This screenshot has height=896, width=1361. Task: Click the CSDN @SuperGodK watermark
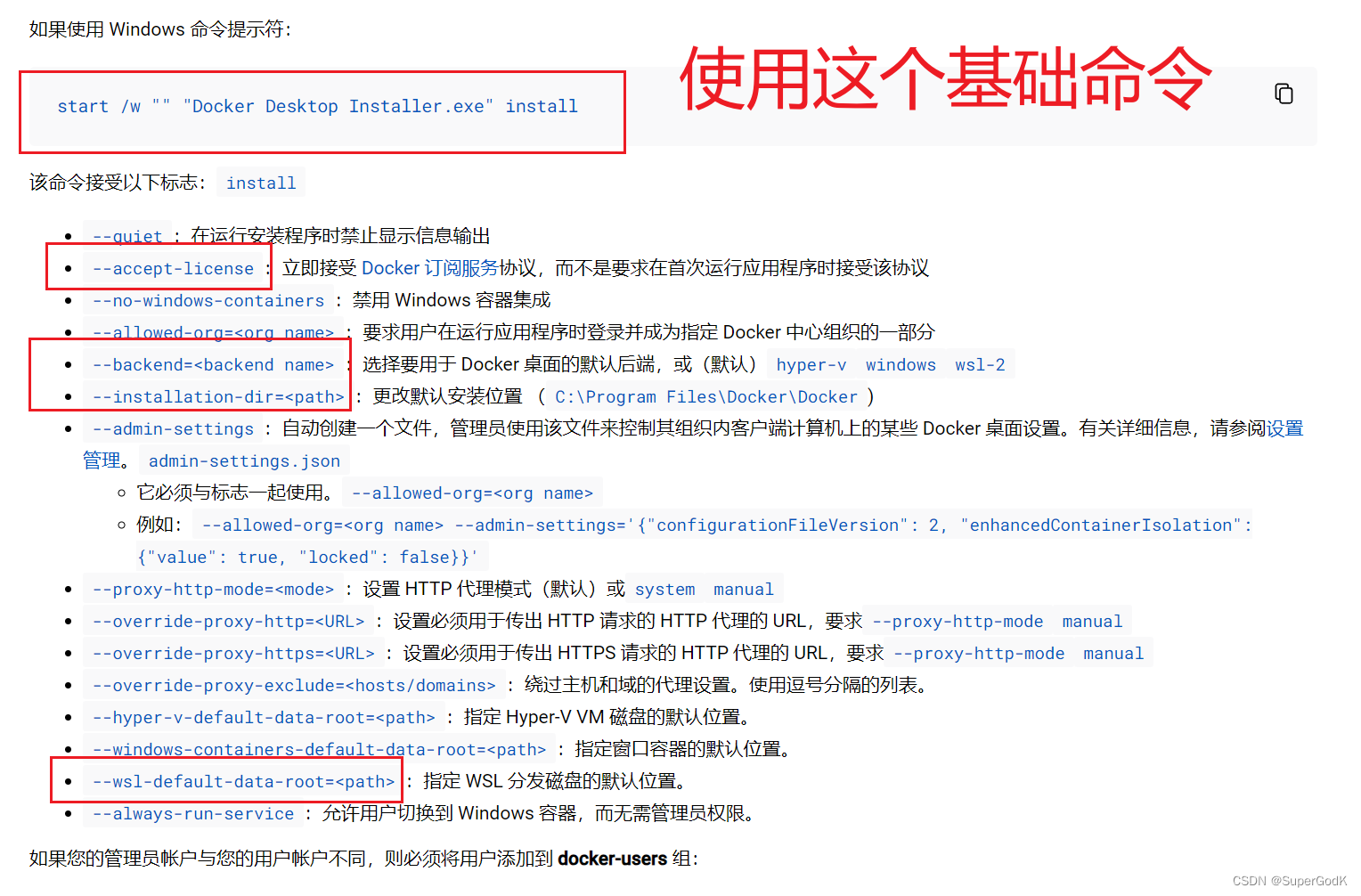point(1288,880)
